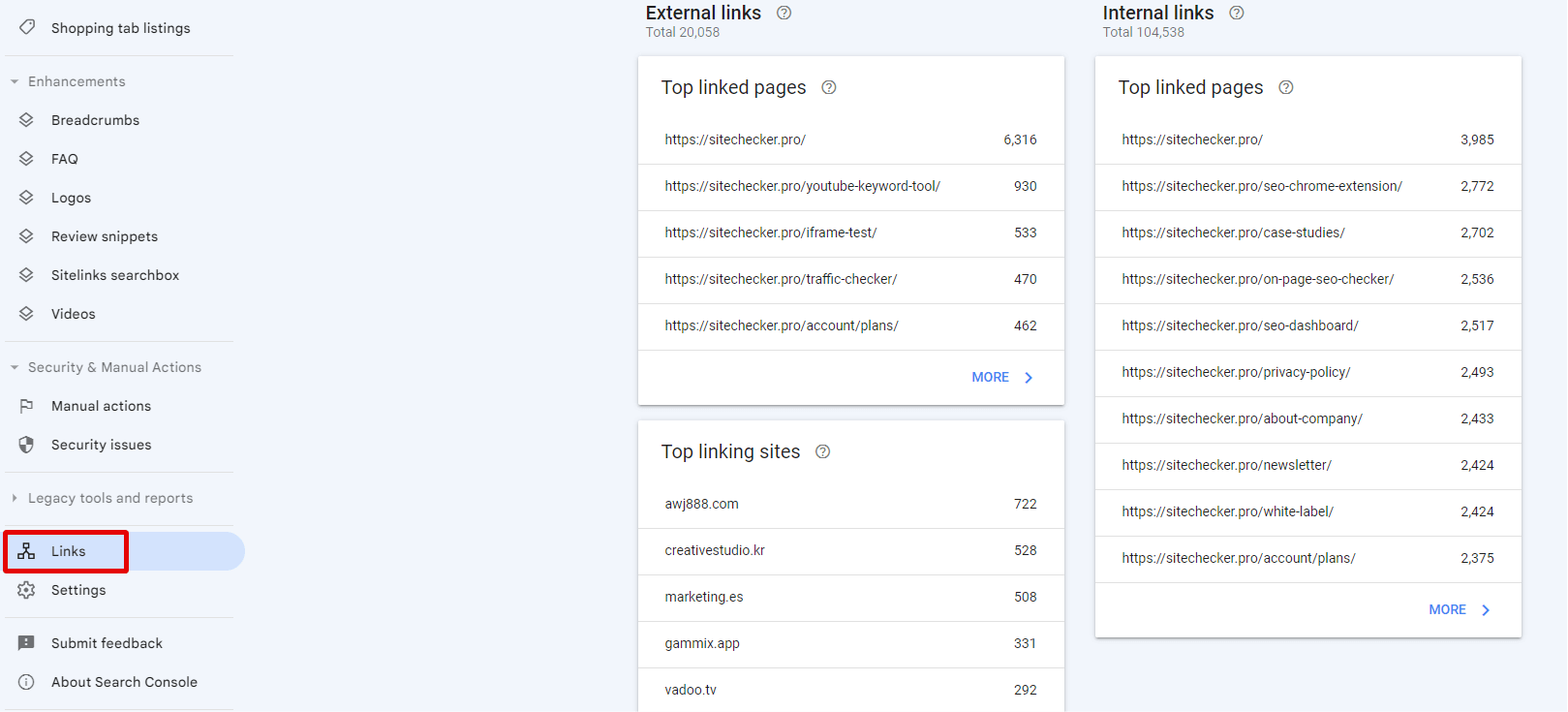
Task: Open internal row about-company page
Action: 1308,418
